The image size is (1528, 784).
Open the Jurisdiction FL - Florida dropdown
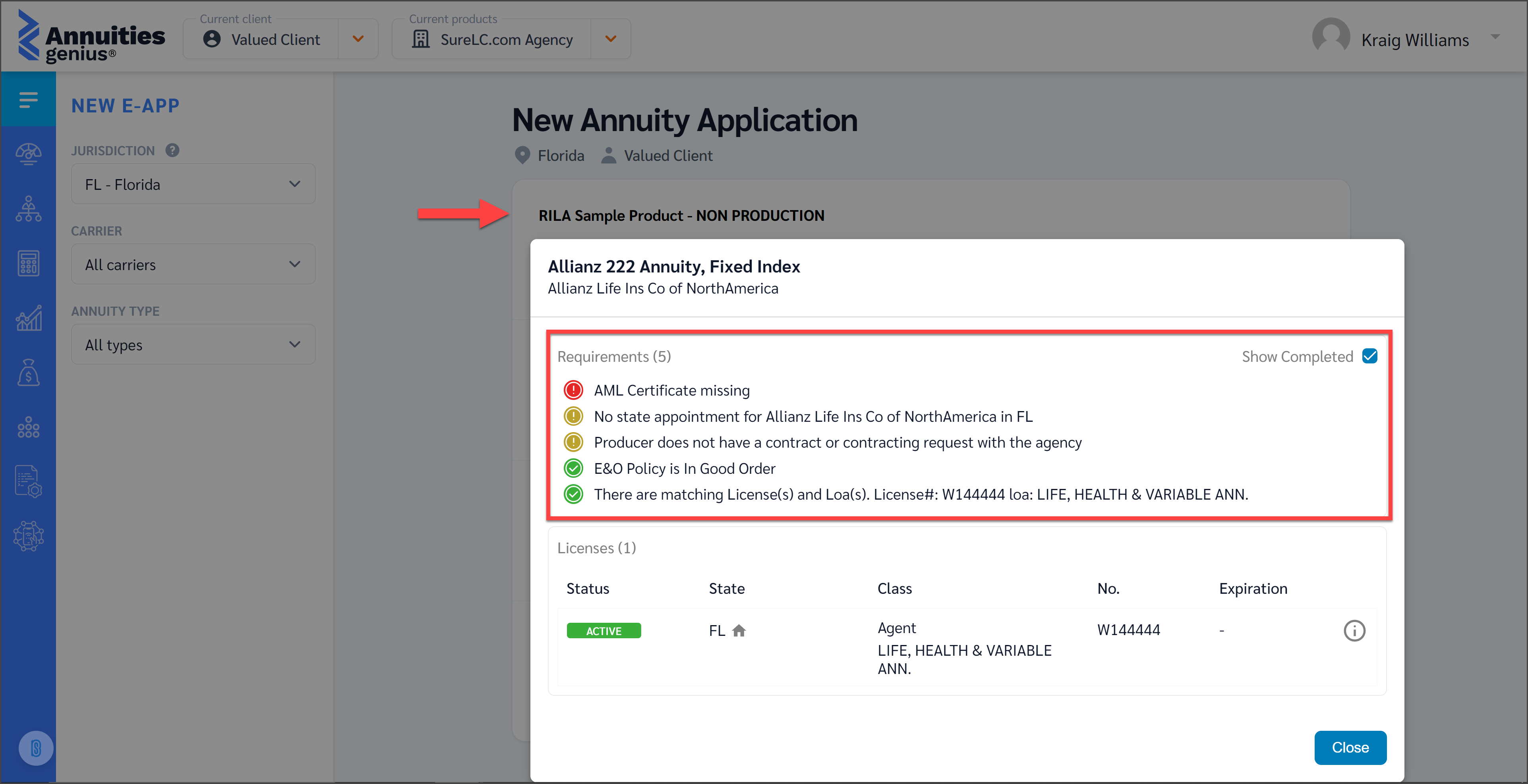(193, 184)
